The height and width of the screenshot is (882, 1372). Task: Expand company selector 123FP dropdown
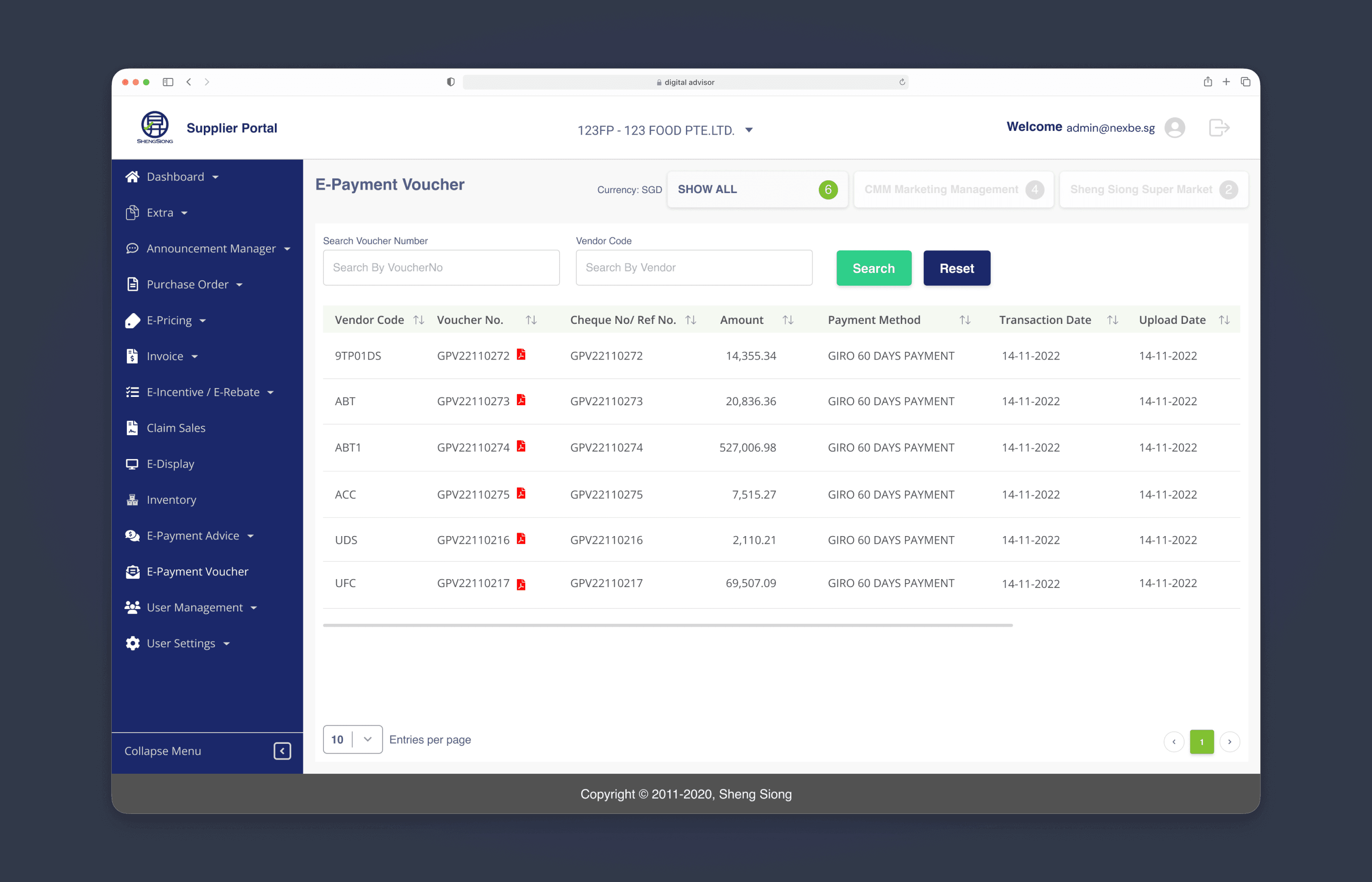click(x=748, y=130)
